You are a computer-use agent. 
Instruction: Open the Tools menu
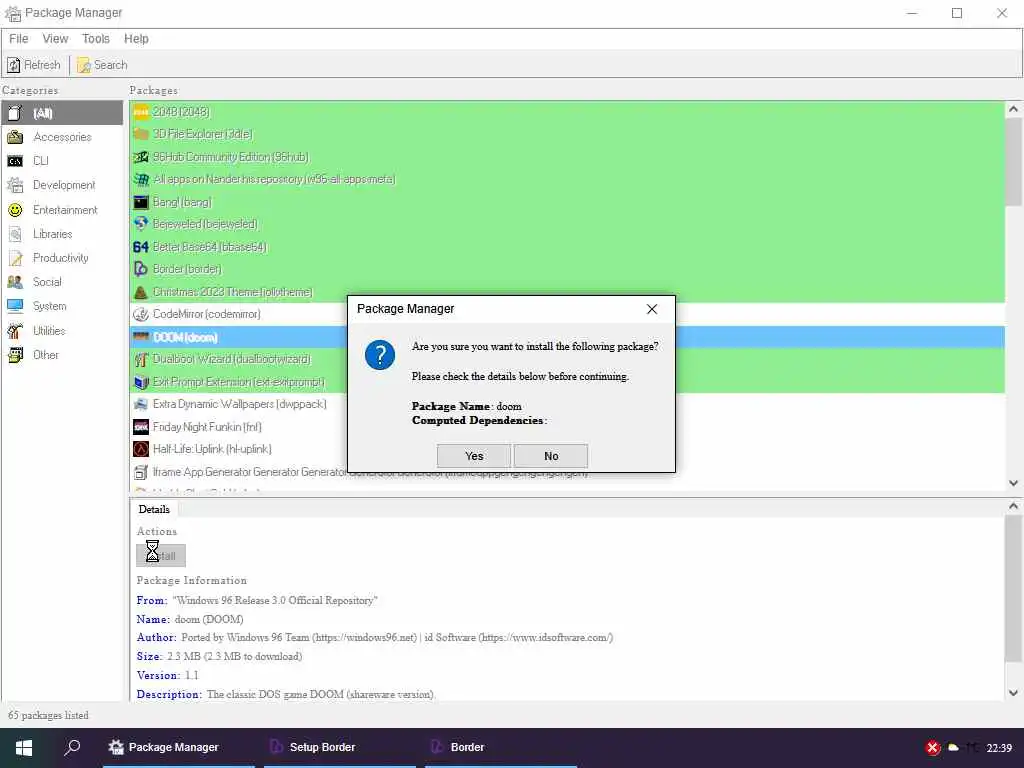tap(96, 39)
